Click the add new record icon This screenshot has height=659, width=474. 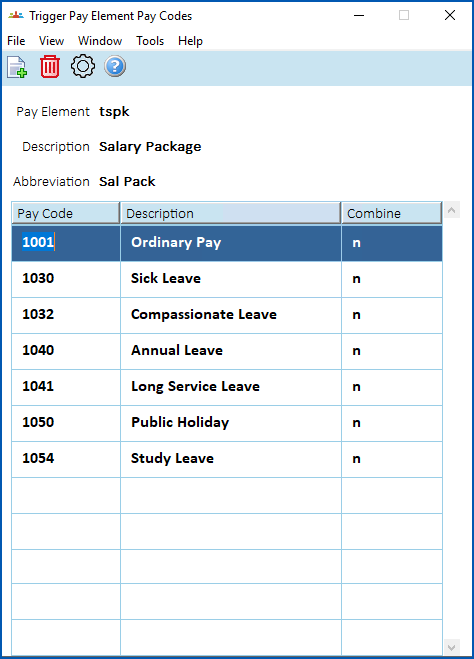click(x=17, y=67)
